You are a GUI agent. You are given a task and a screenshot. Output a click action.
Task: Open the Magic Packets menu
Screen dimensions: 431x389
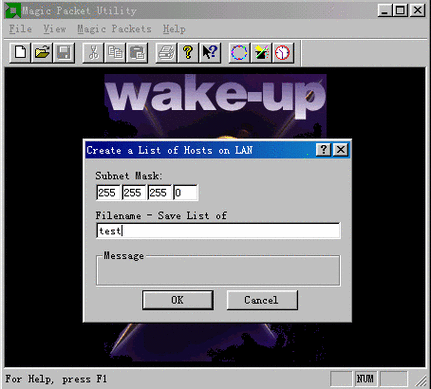114,29
